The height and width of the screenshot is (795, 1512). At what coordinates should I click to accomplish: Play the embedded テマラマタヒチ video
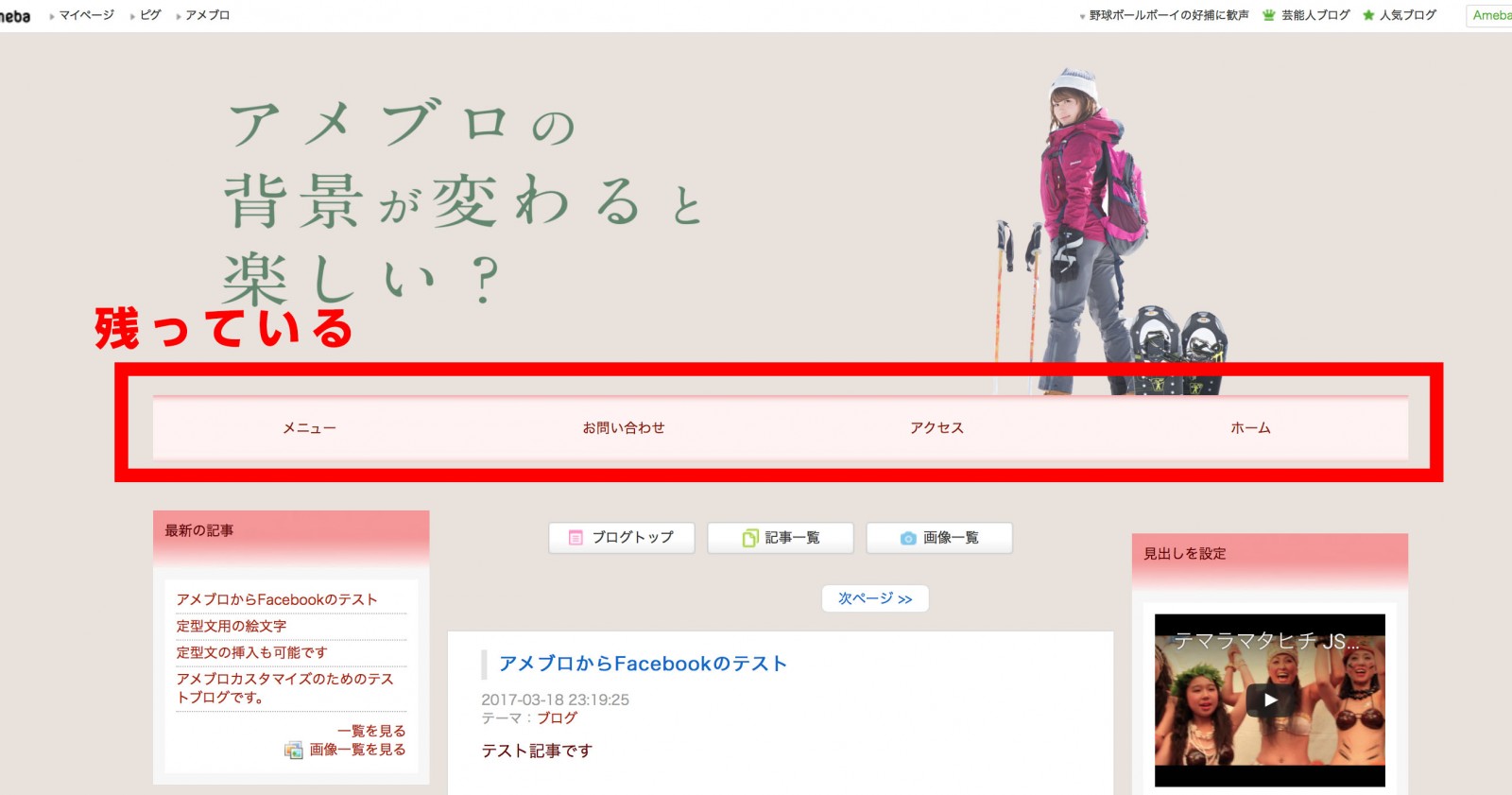[x=1270, y=700]
